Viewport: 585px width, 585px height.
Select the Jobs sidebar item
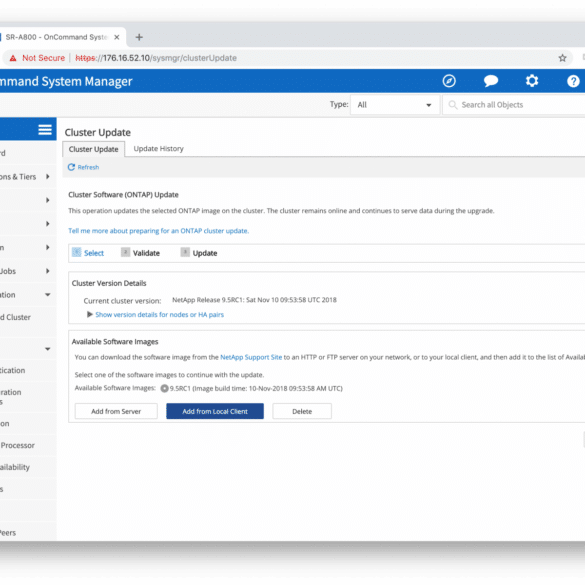(x=8, y=271)
